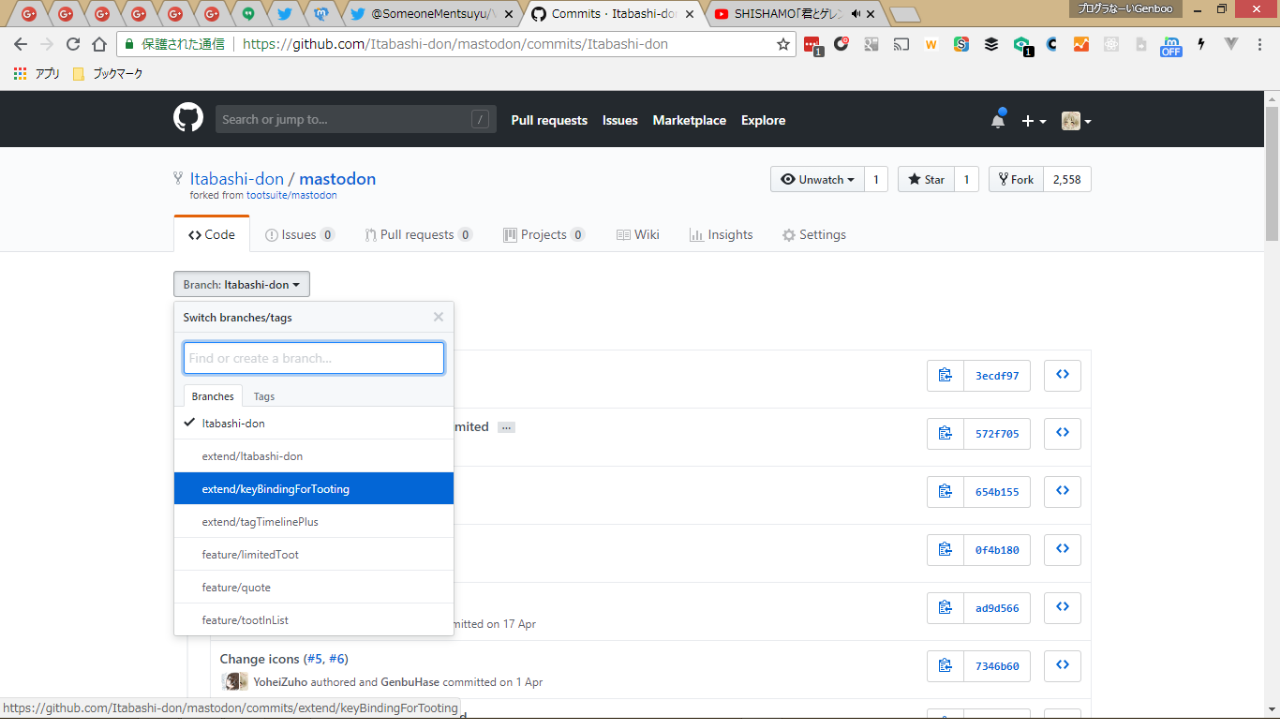This screenshot has width=1280, height=719.
Task: Copy SHA for commit 3ecdf97
Action: click(x=944, y=376)
